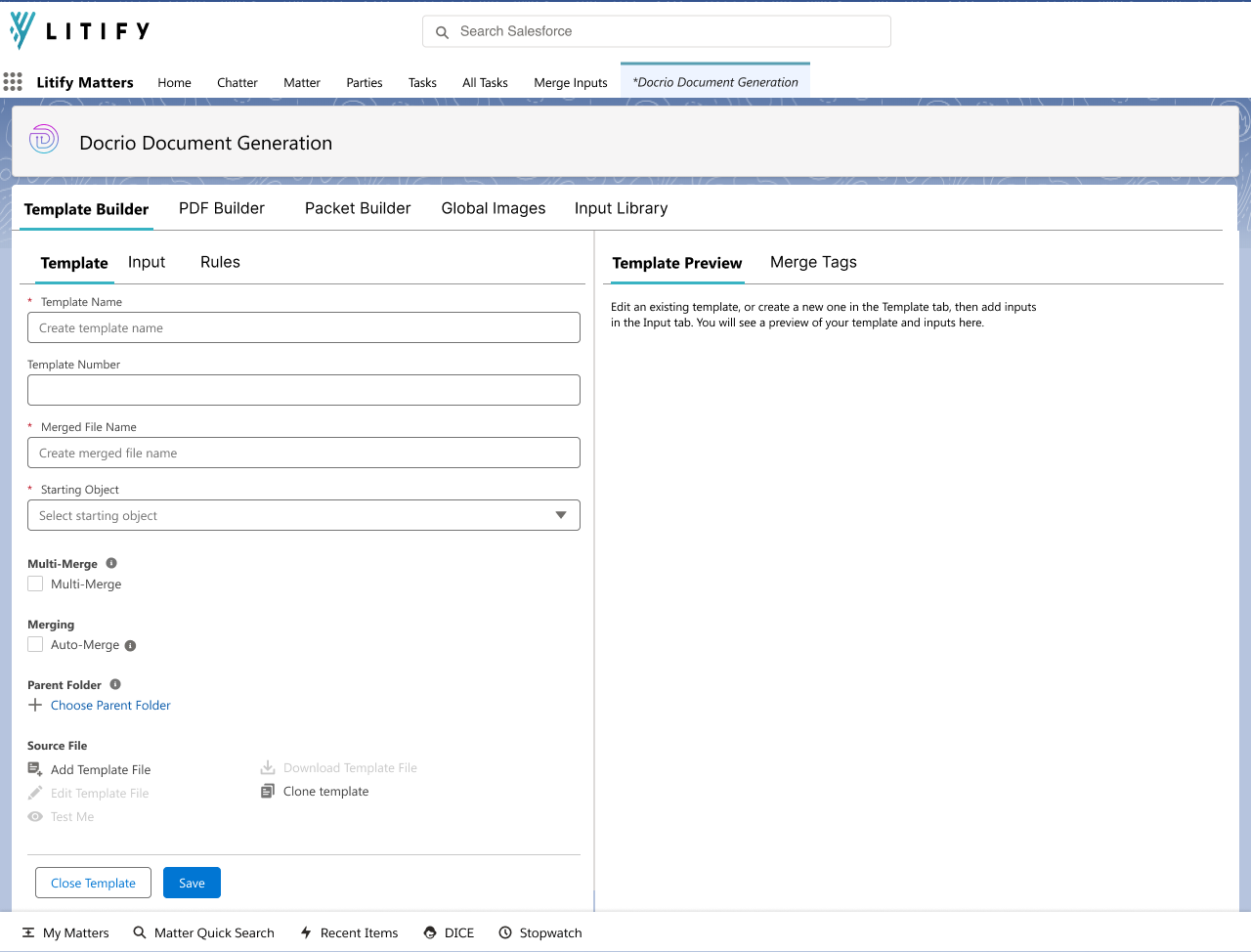
Task: Enable the Auto-Merge checkbox
Action: [35, 644]
